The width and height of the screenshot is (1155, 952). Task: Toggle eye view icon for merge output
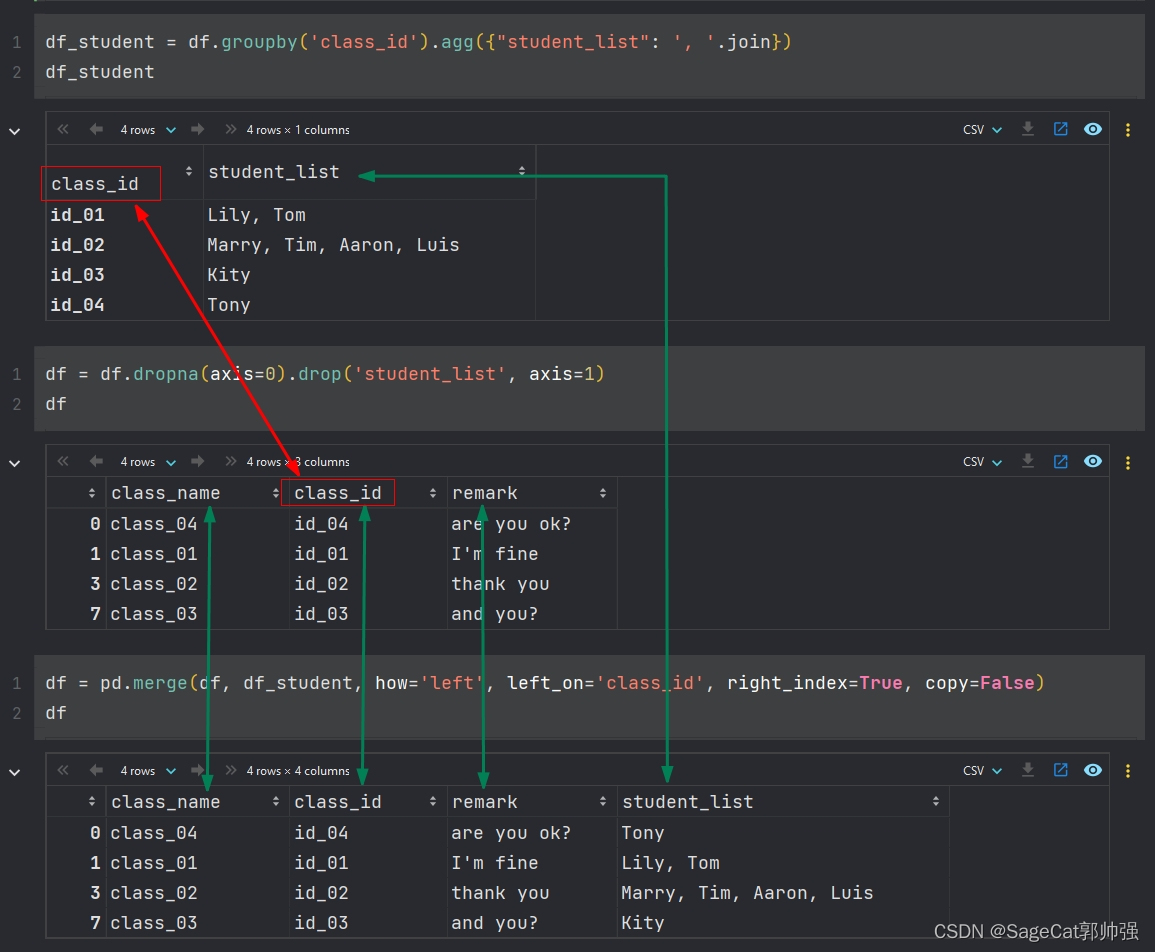coord(1093,770)
